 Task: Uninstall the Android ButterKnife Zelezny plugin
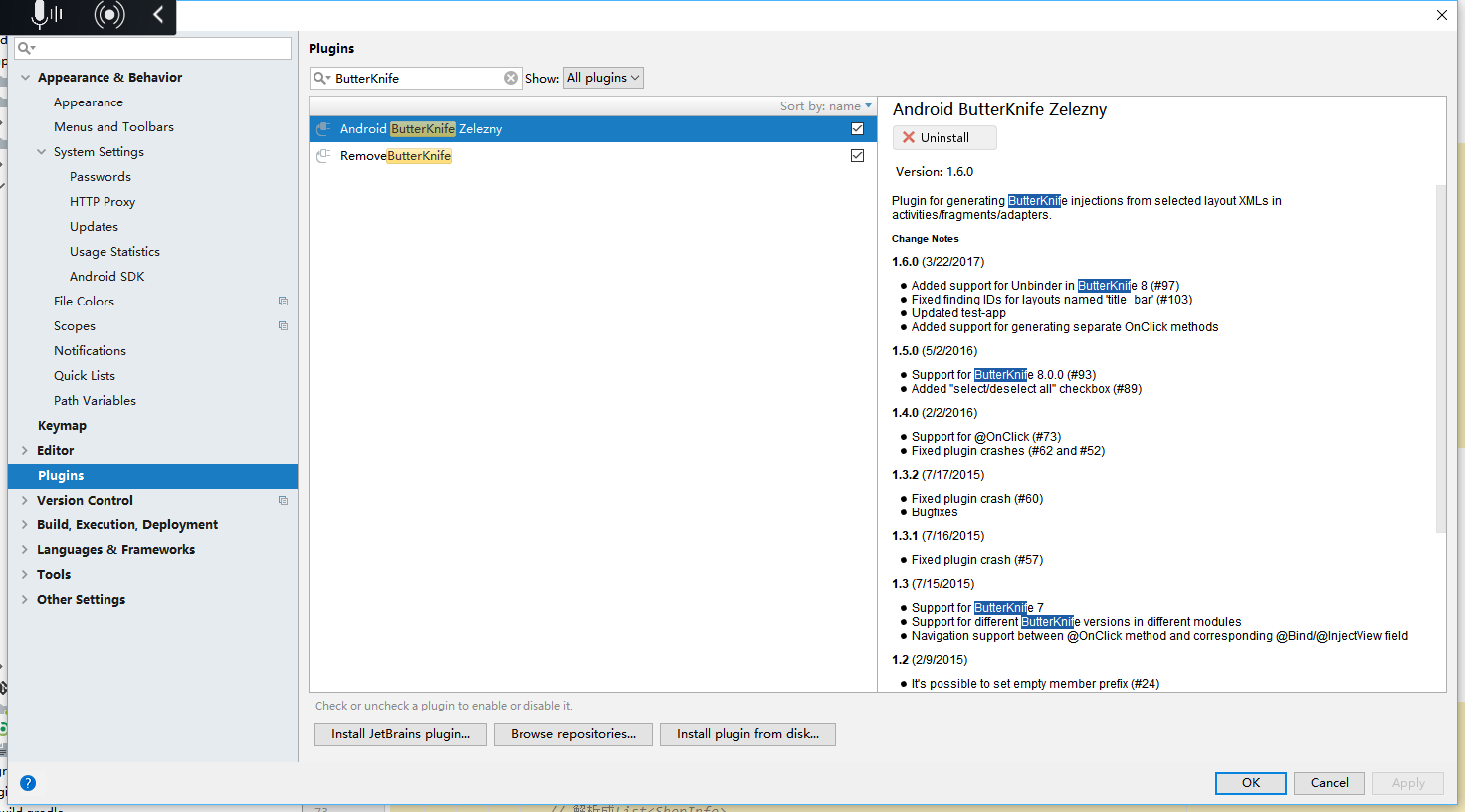pyautogui.click(x=944, y=138)
